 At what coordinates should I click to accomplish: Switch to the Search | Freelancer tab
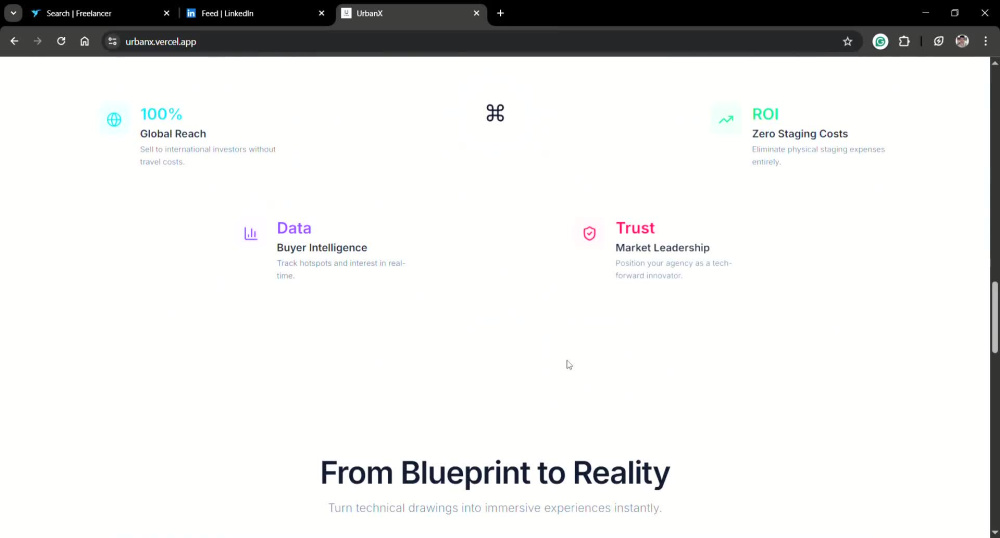(x=101, y=13)
